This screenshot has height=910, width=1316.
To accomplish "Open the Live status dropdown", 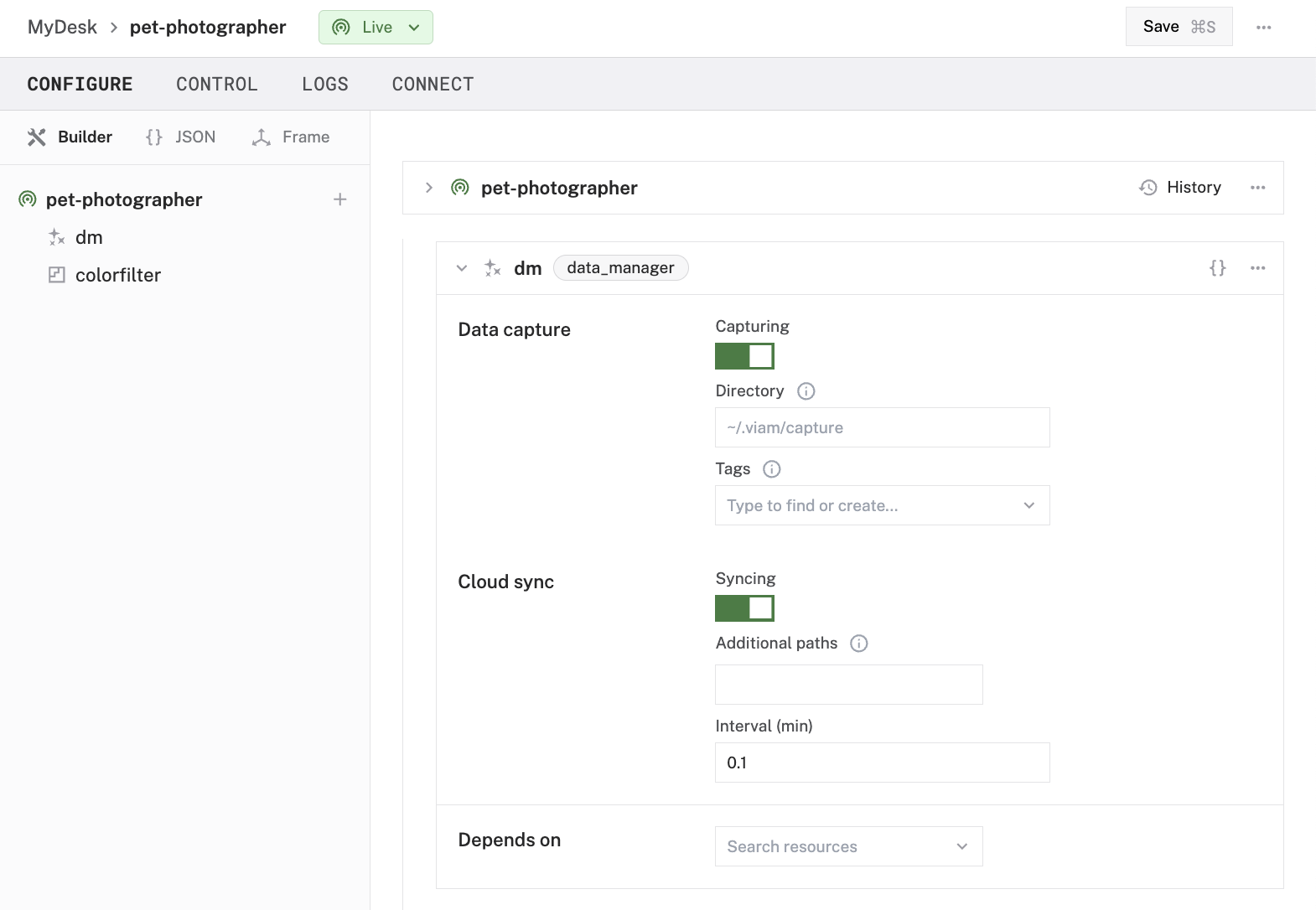I will coord(376,28).
